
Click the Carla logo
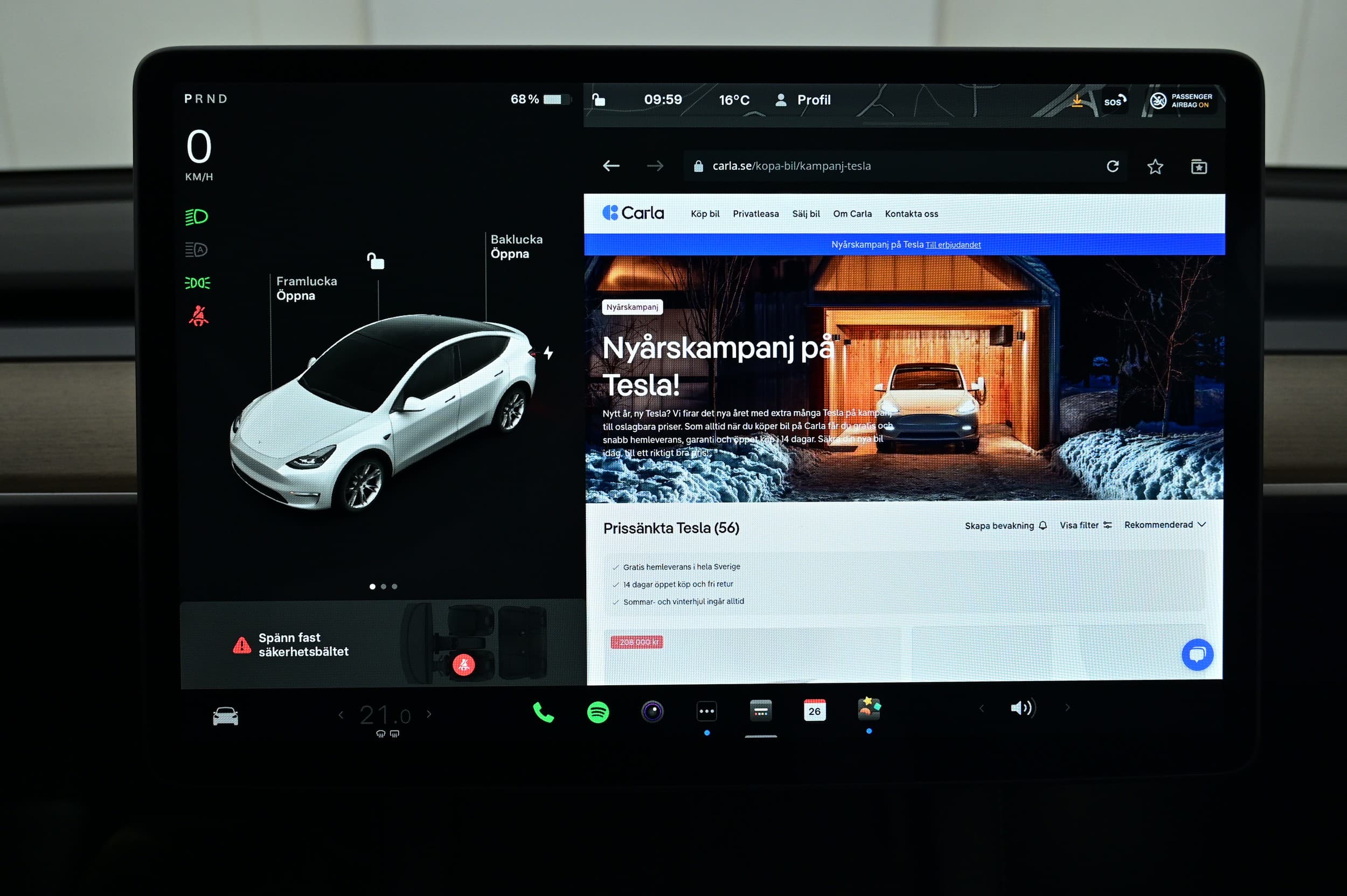pos(633,213)
